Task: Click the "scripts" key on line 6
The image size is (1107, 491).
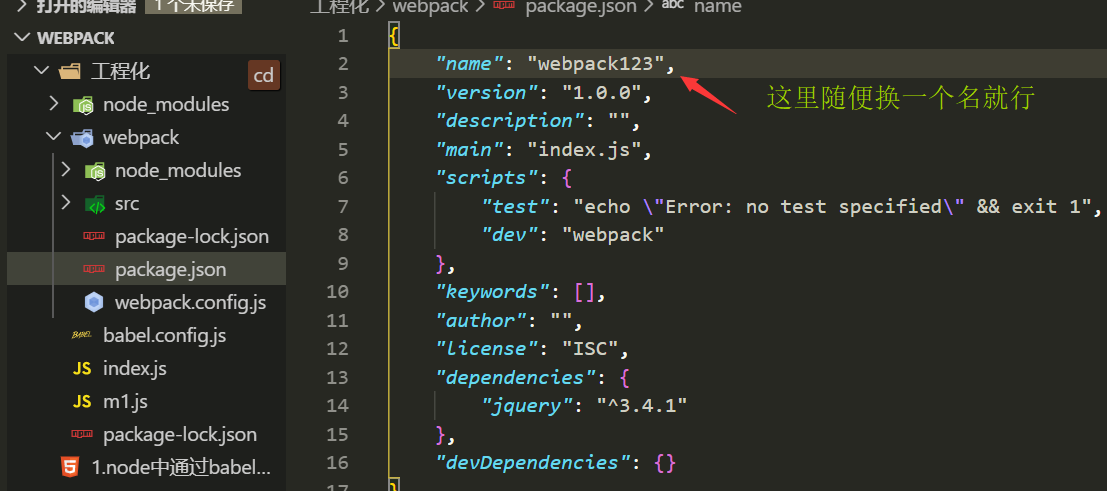Action: point(487,178)
